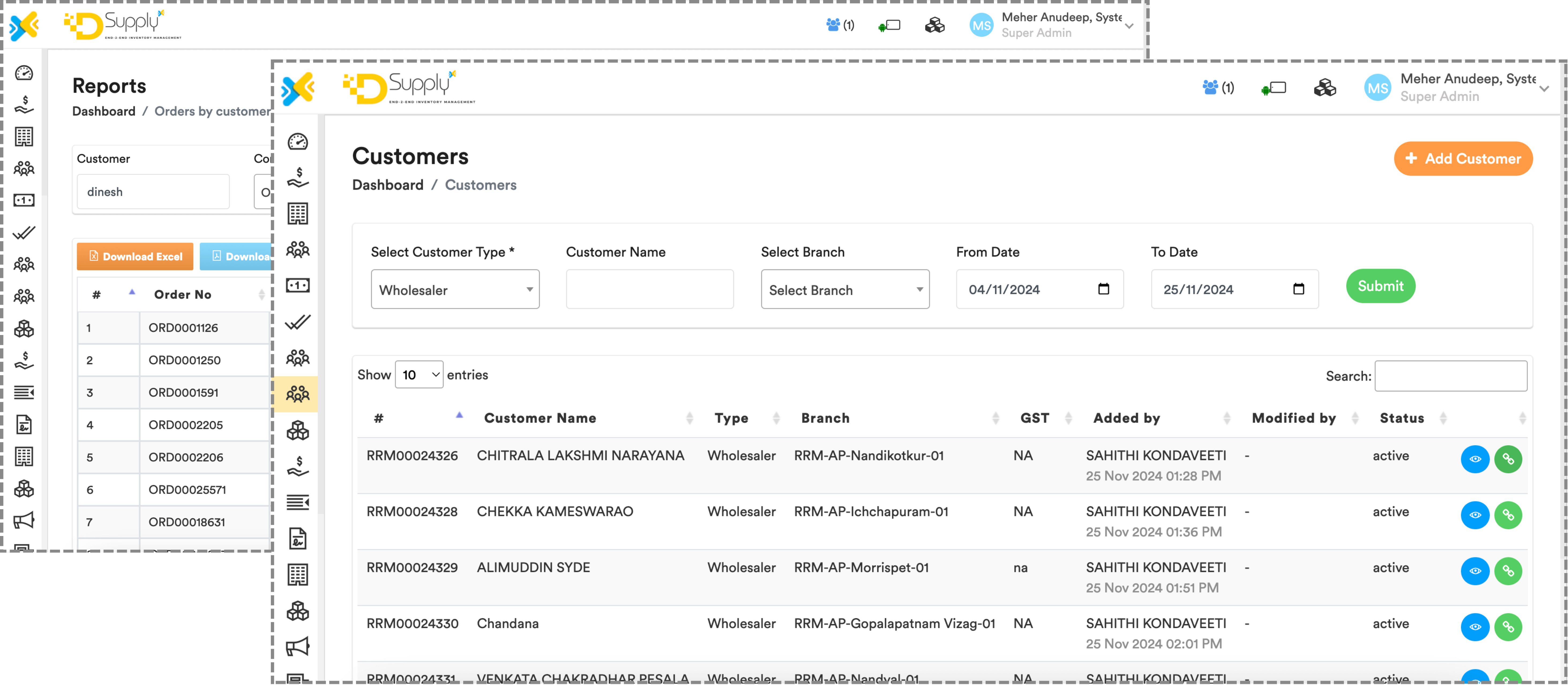The image size is (1568, 685).
Task: Click the upper building icon in Reports sidebar
Action: [x=24, y=136]
